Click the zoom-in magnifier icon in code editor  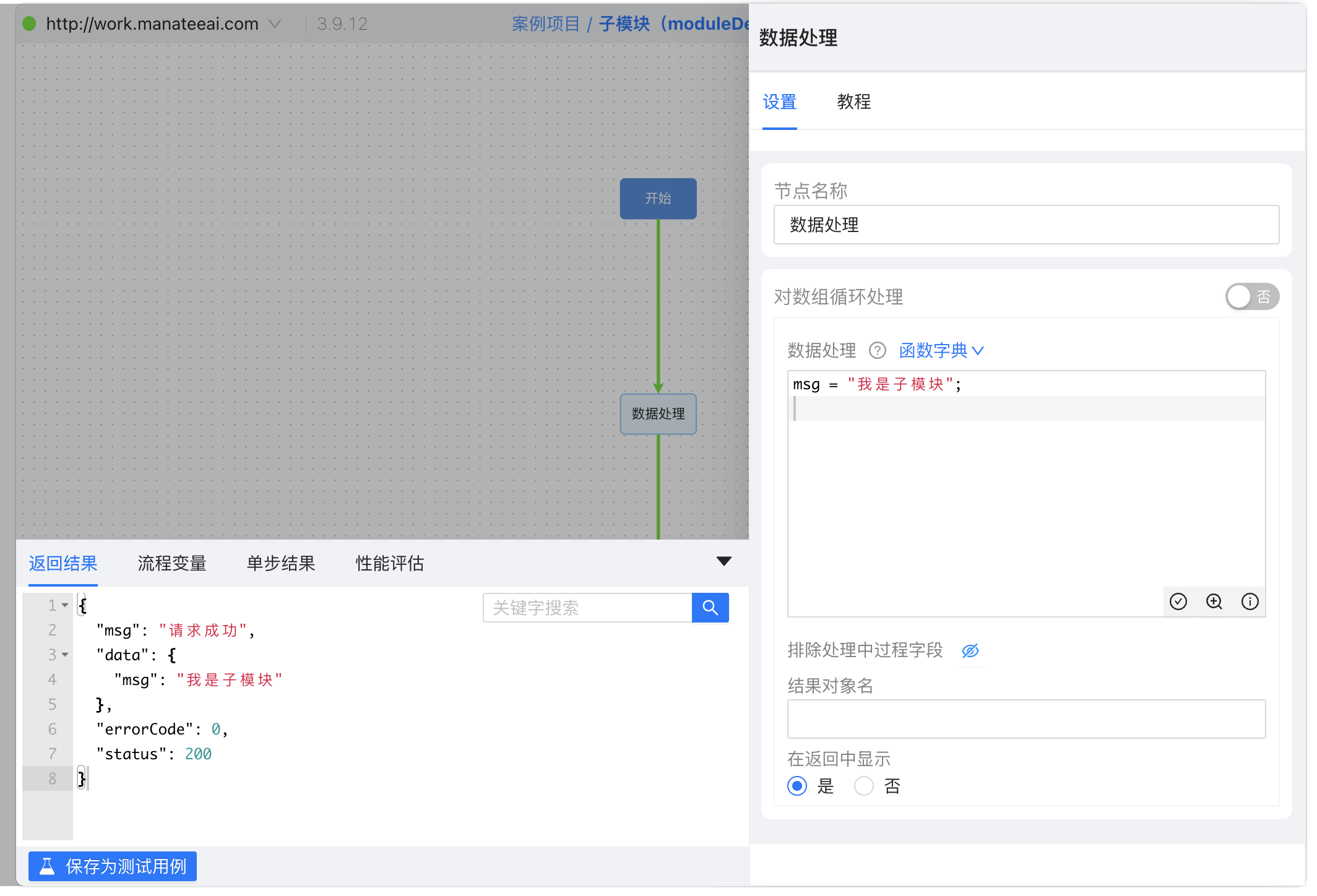(x=1214, y=601)
